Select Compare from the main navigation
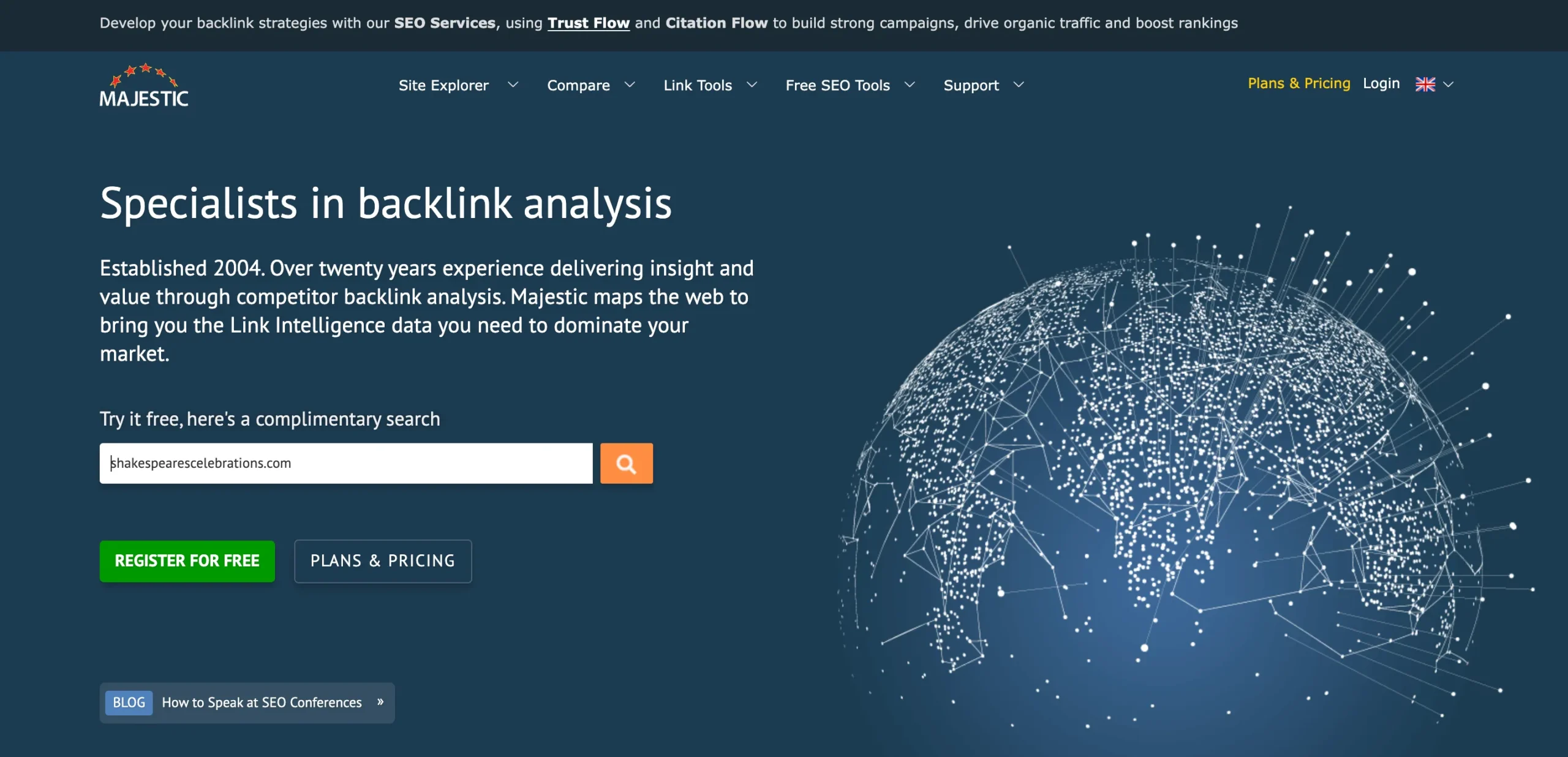Viewport: 1568px width, 757px height. point(578,86)
